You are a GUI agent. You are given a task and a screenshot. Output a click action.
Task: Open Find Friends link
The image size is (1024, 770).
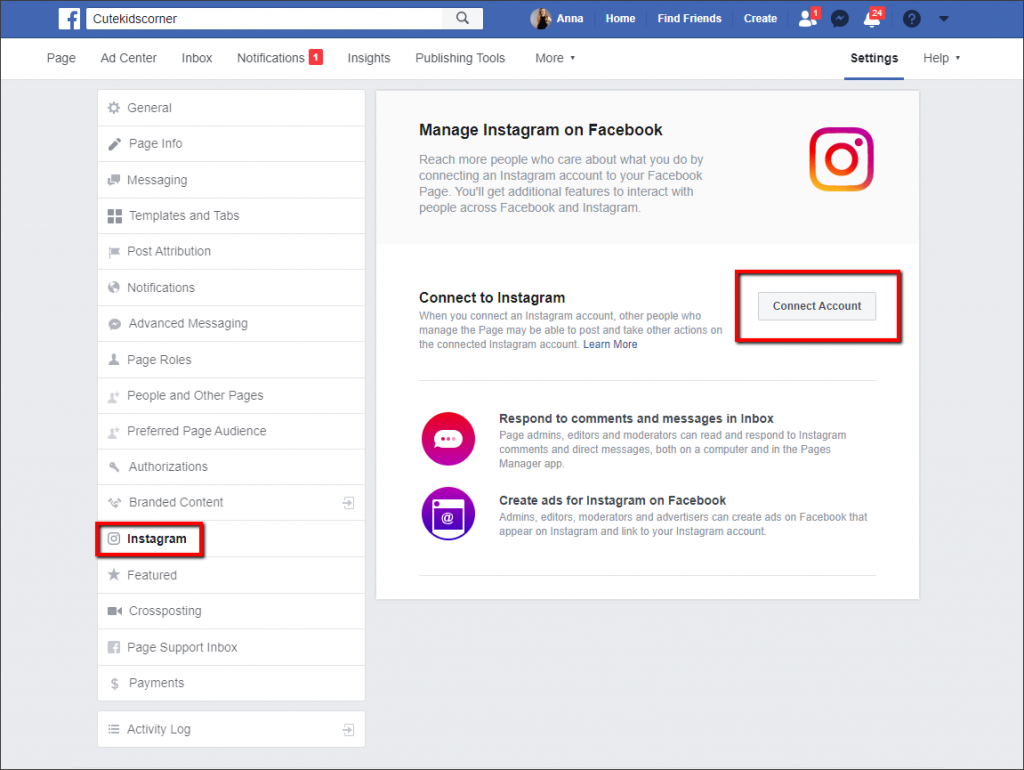click(x=689, y=18)
